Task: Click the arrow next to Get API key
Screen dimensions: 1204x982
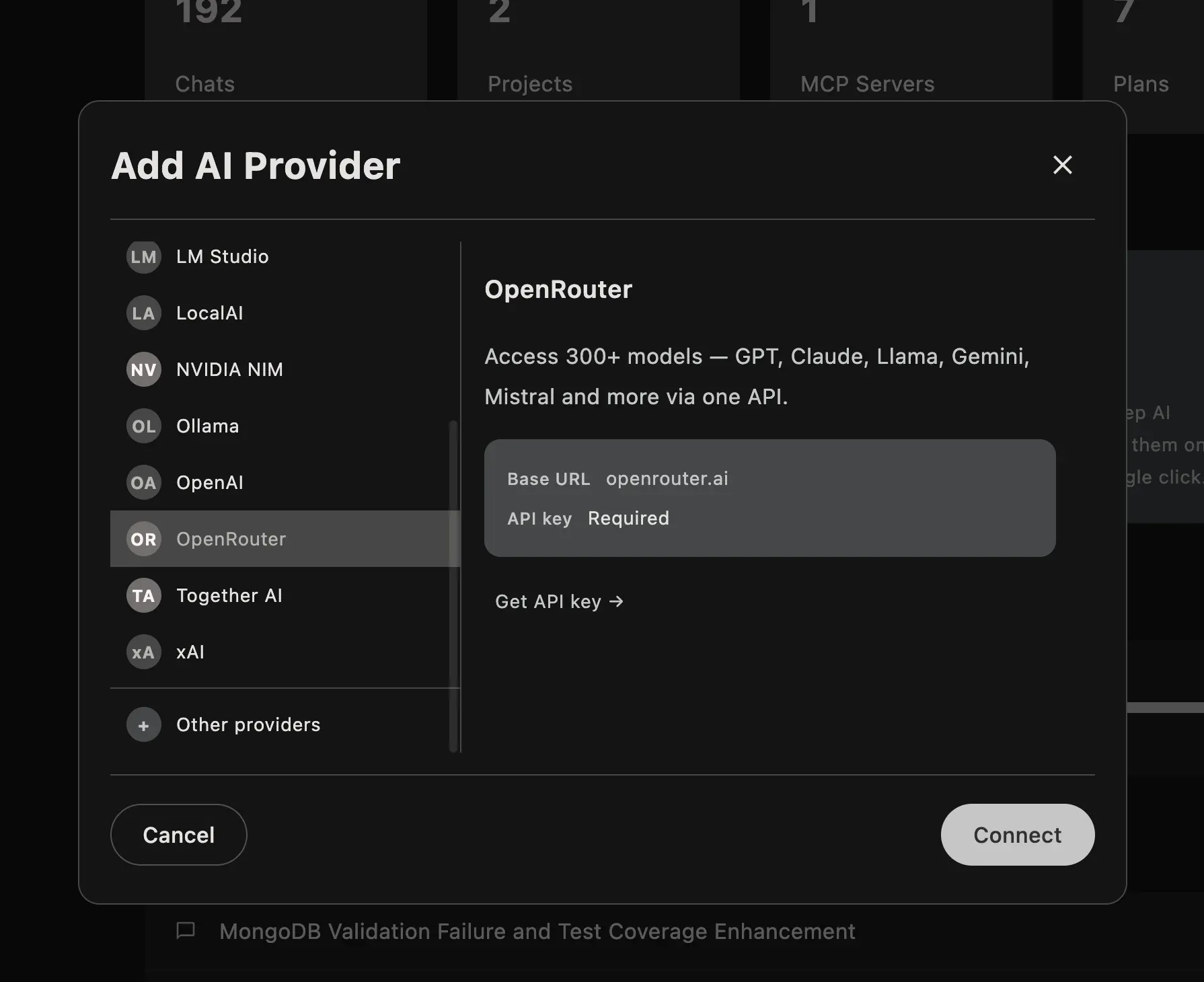Action: (x=616, y=601)
